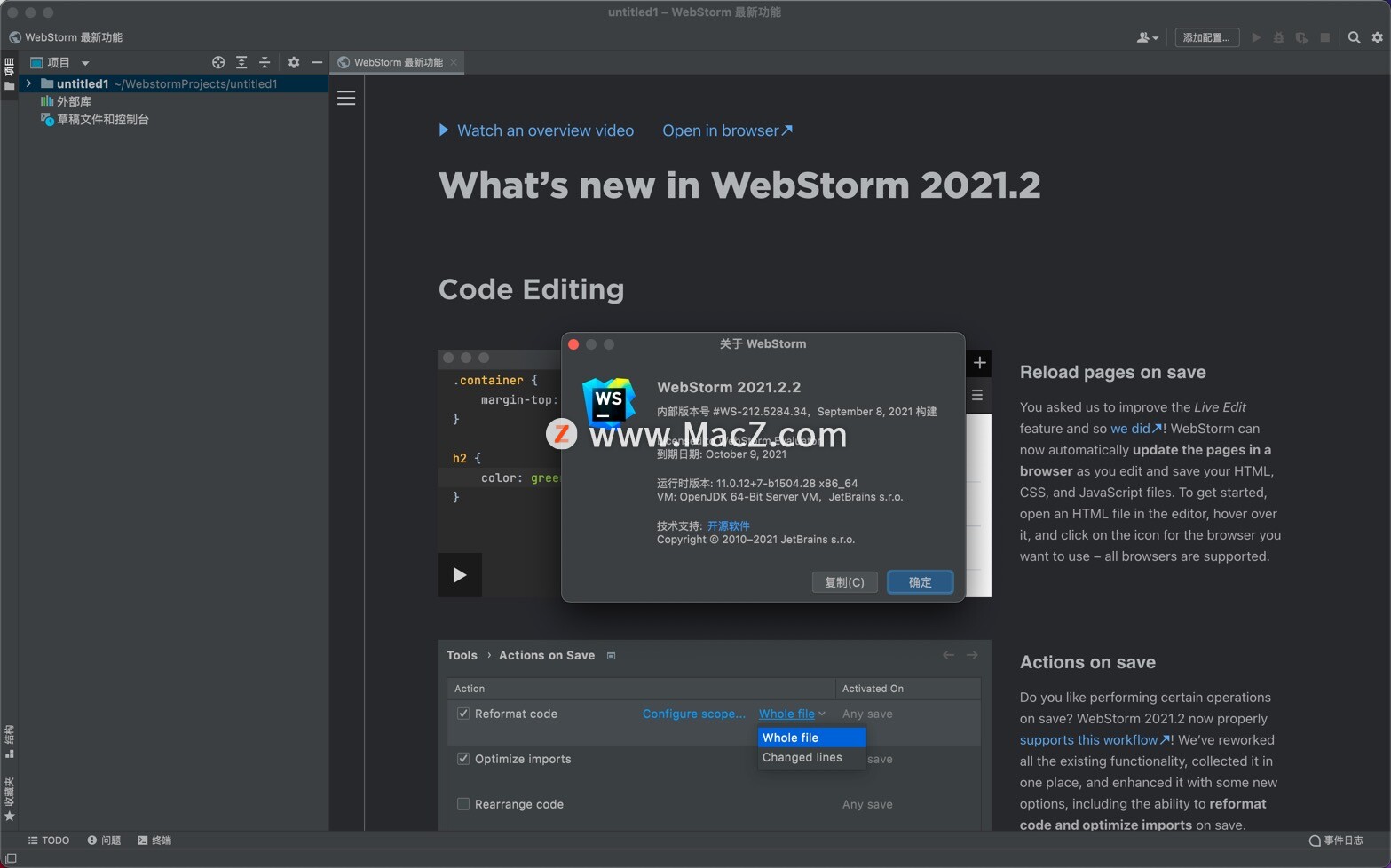Click the tool window toggle icon at bottom left
The image size is (1391, 868).
11,858
